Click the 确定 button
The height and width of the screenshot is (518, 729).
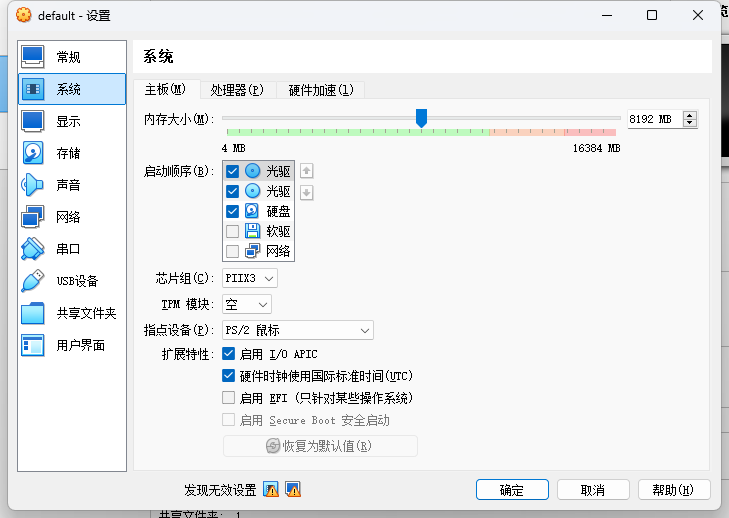(512, 490)
